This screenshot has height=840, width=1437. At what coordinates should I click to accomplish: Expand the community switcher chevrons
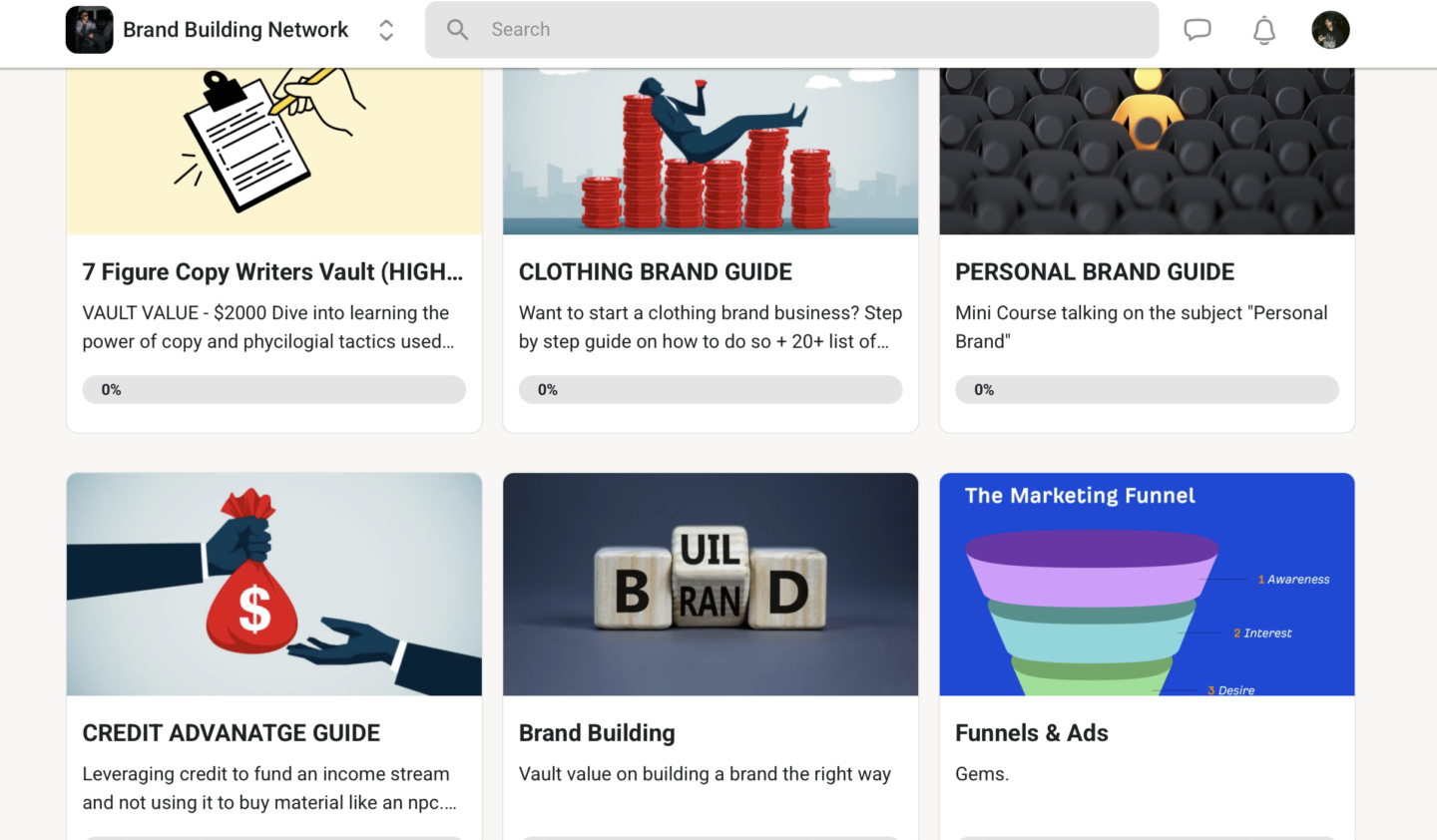(386, 30)
